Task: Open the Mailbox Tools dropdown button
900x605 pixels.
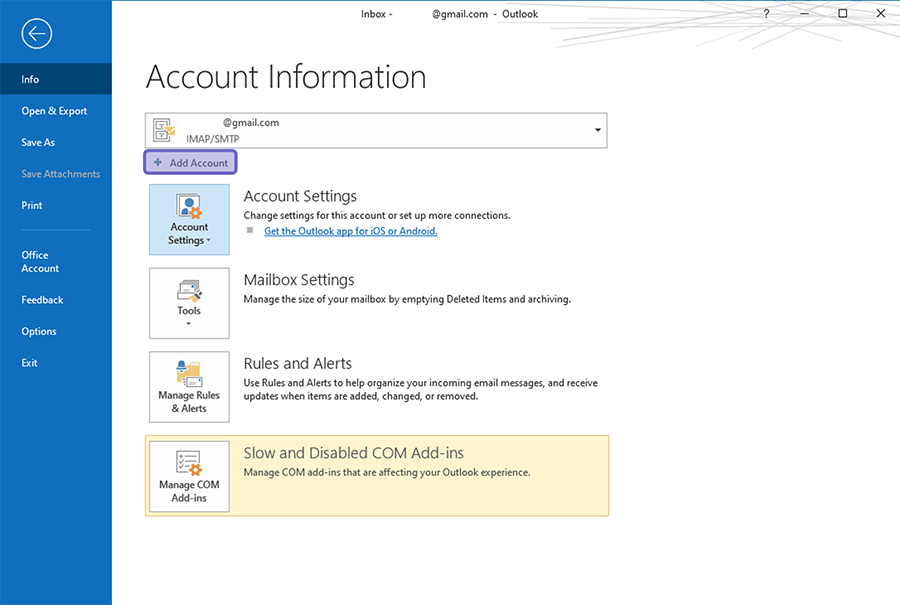Action: pos(189,303)
